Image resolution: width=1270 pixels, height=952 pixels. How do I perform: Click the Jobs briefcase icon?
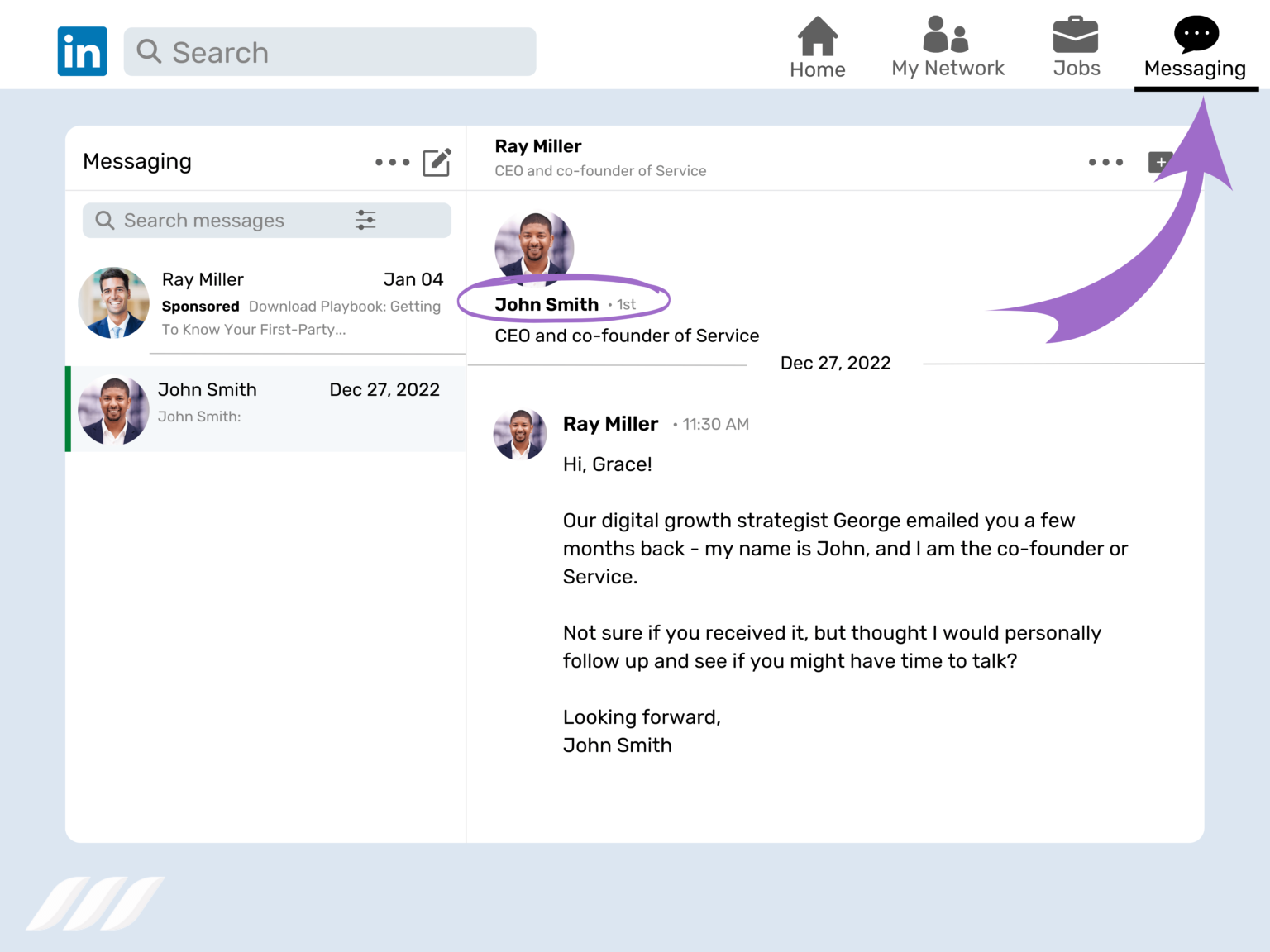pyautogui.click(x=1076, y=35)
